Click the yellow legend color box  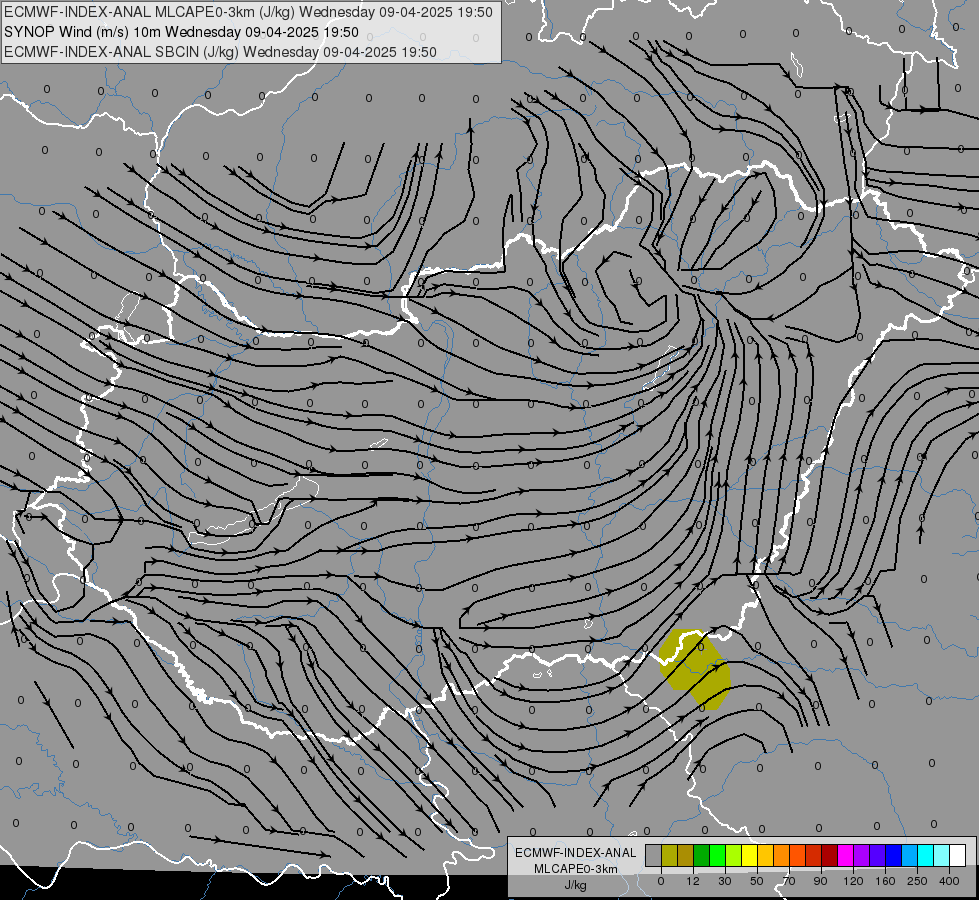point(750,855)
